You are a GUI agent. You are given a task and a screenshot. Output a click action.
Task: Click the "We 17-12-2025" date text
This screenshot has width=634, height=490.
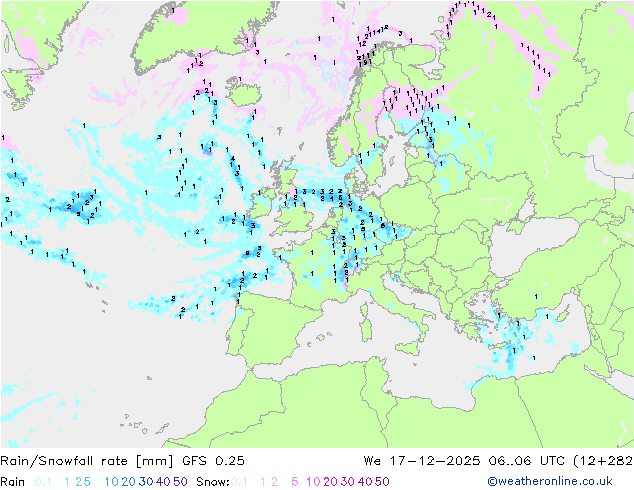pyautogui.click(x=422, y=460)
